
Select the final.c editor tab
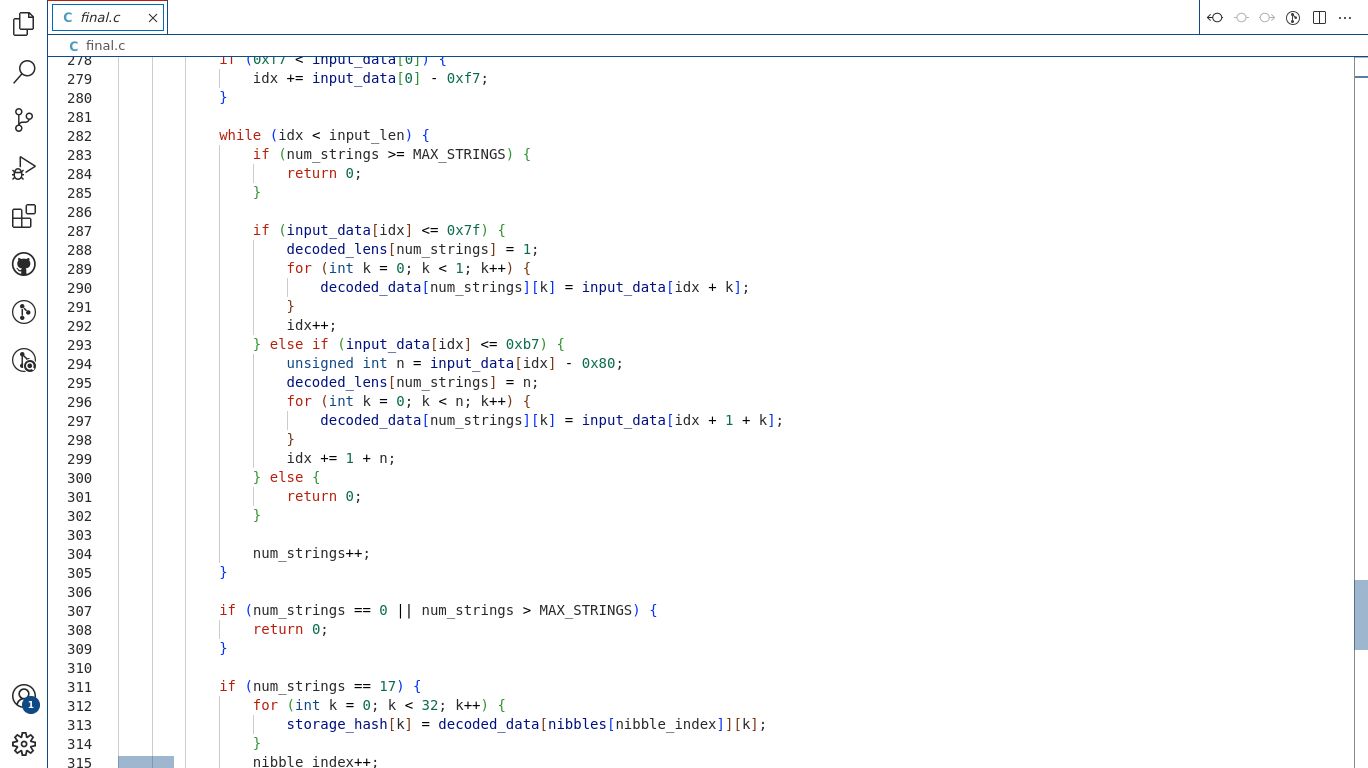[108, 17]
